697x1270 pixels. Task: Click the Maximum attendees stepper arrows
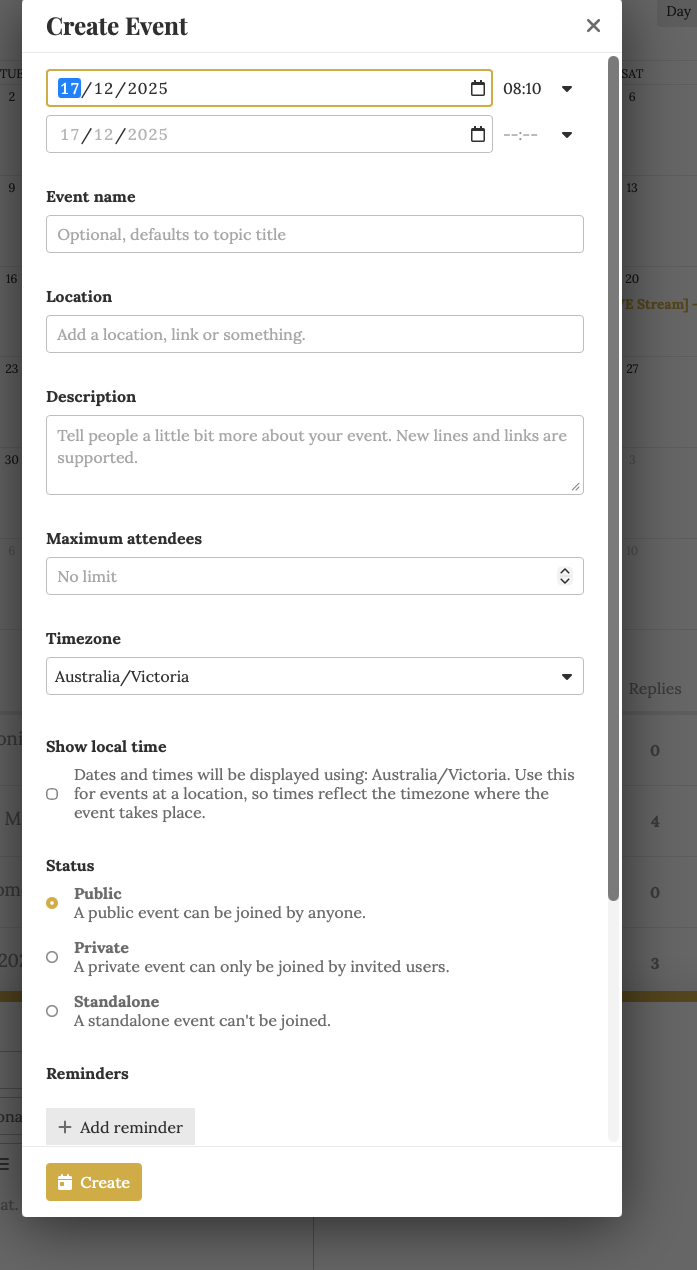565,576
